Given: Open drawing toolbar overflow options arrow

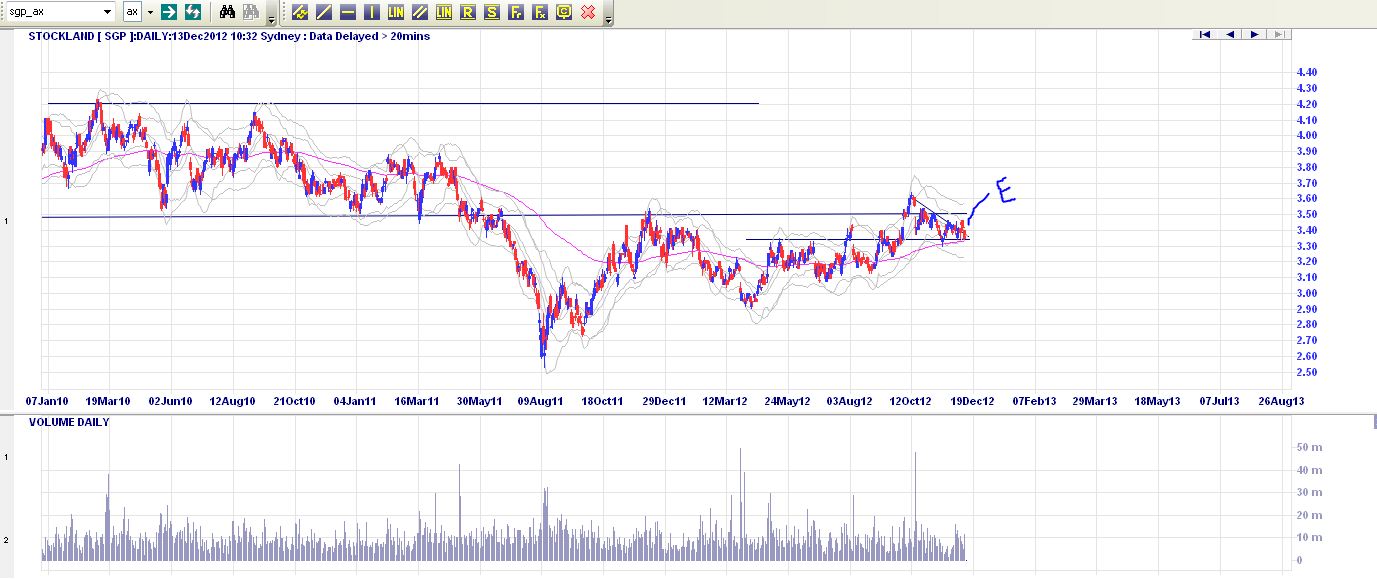Looking at the screenshot, I should [609, 14].
